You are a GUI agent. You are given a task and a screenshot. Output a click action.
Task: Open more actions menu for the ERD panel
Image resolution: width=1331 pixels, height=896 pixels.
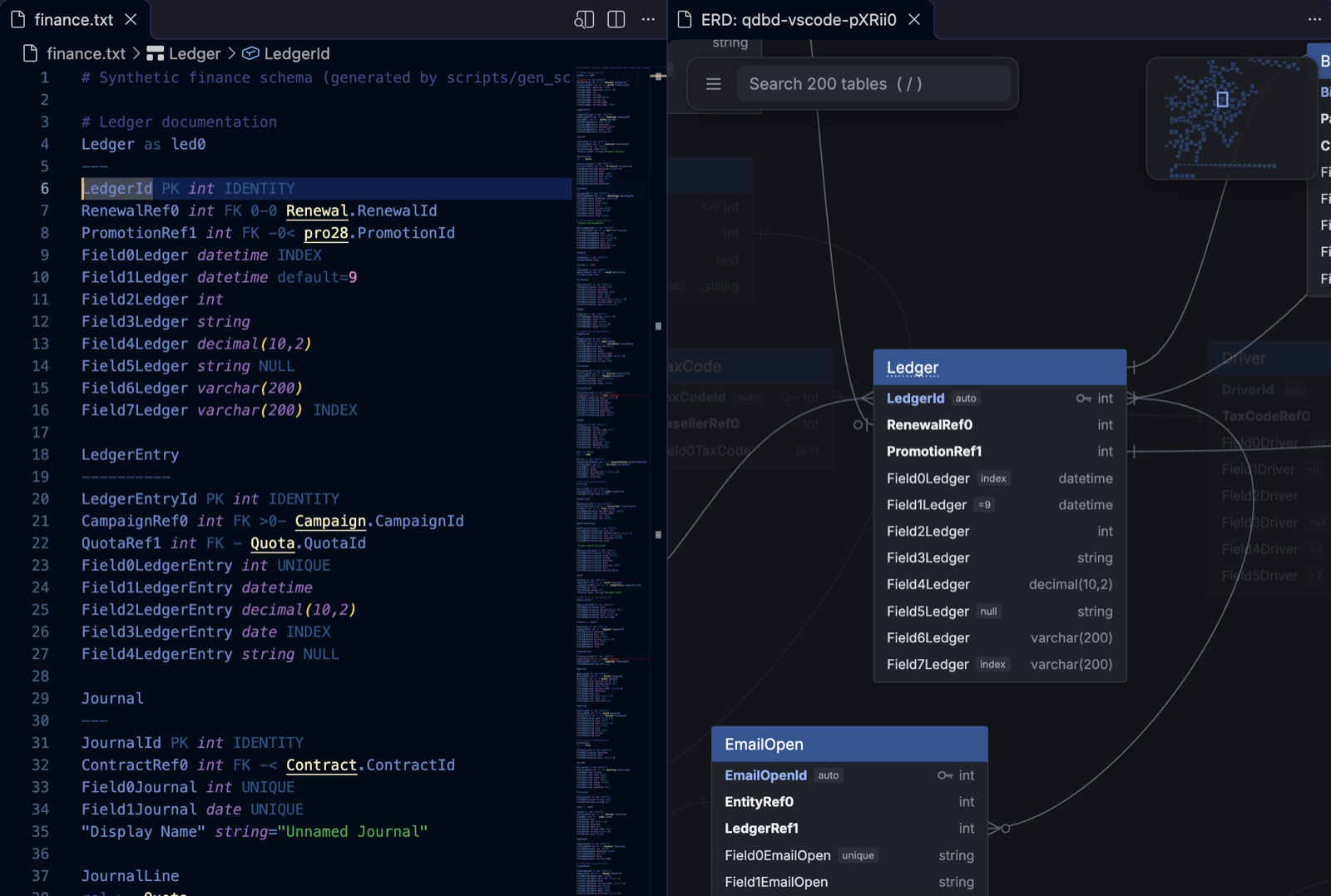pyautogui.click(x=1314, y=19)
